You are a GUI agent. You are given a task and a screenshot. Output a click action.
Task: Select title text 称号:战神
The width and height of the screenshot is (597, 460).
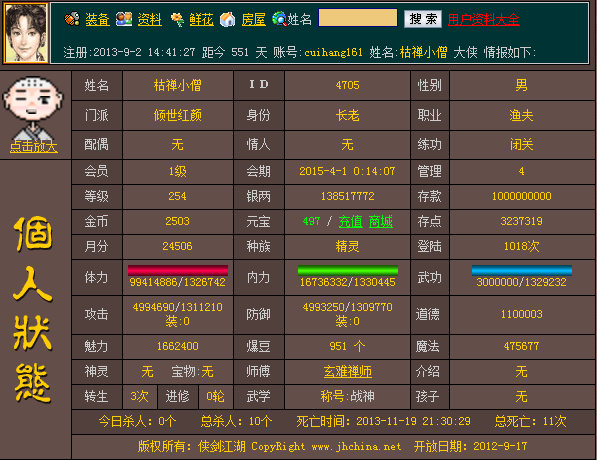[x=348, y=396]
